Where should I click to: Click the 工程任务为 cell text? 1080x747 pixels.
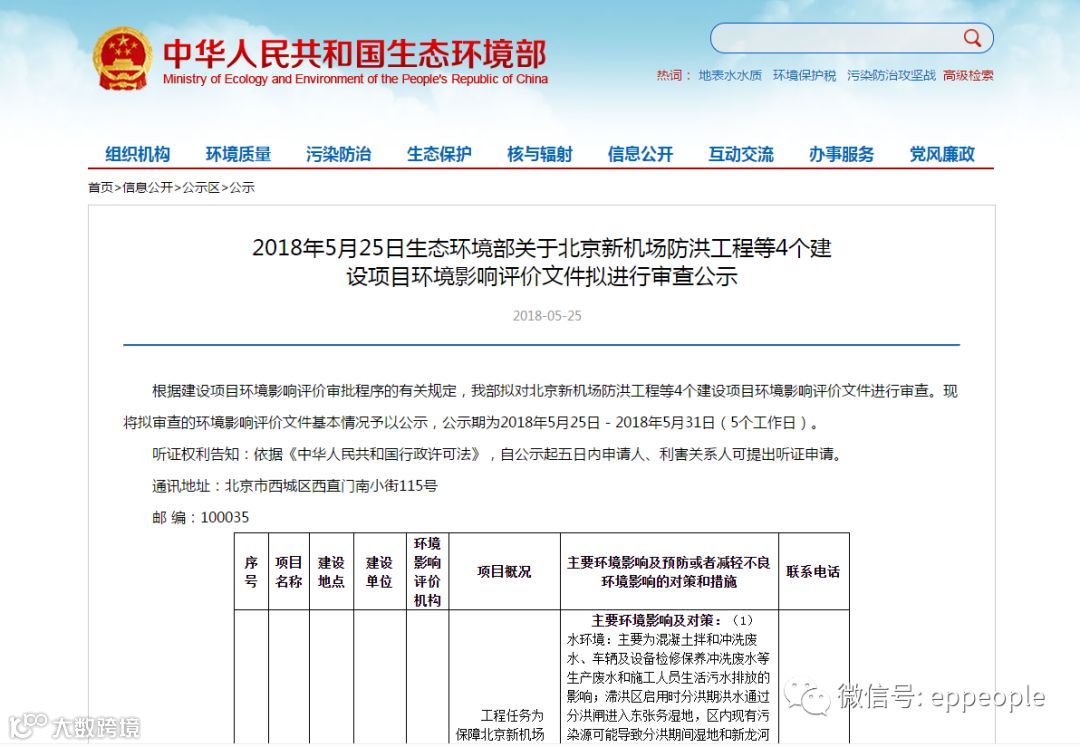click(512, 716)
